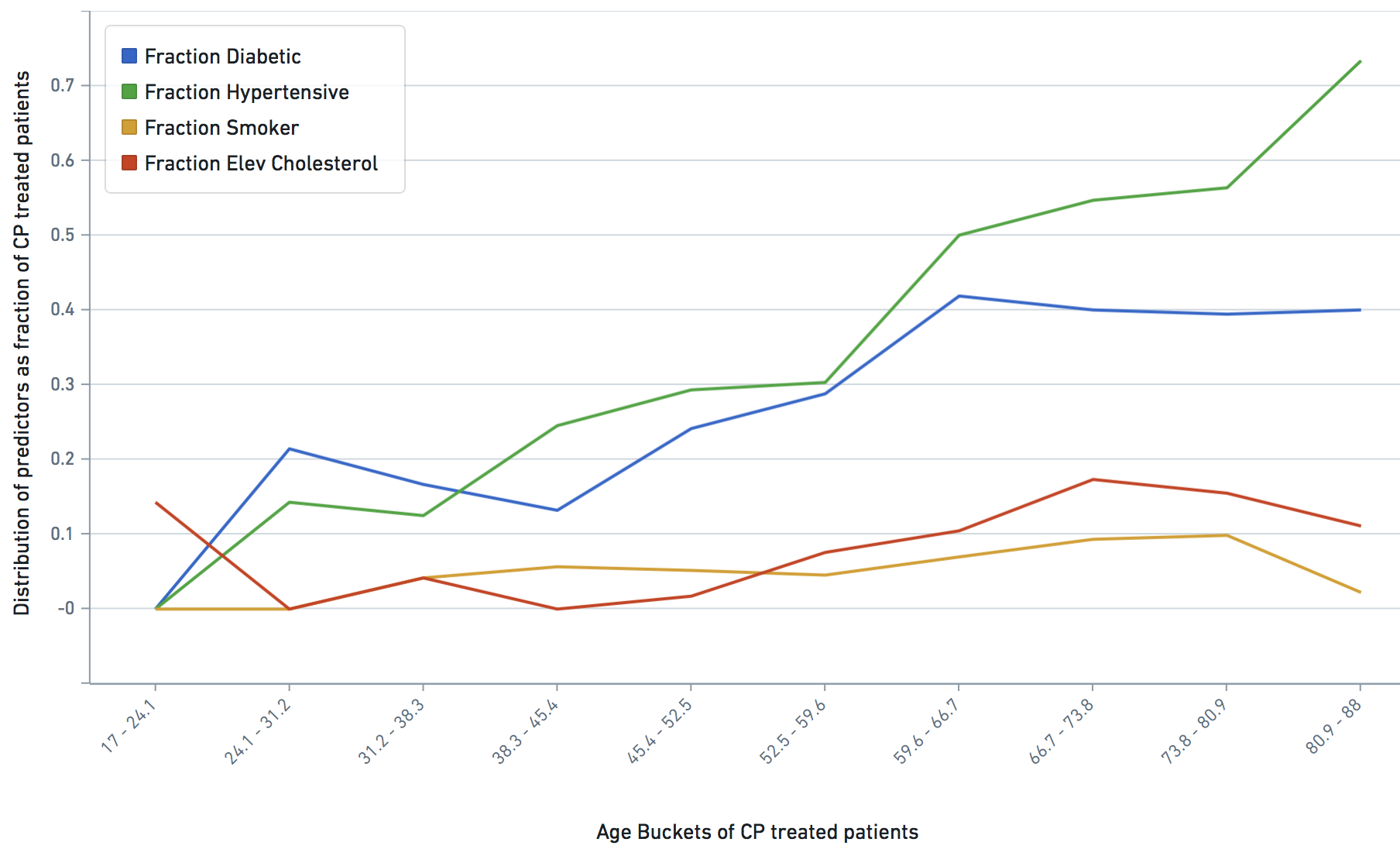Select the Fraction Elev Cholesterol legend label

tap(261, 163)
